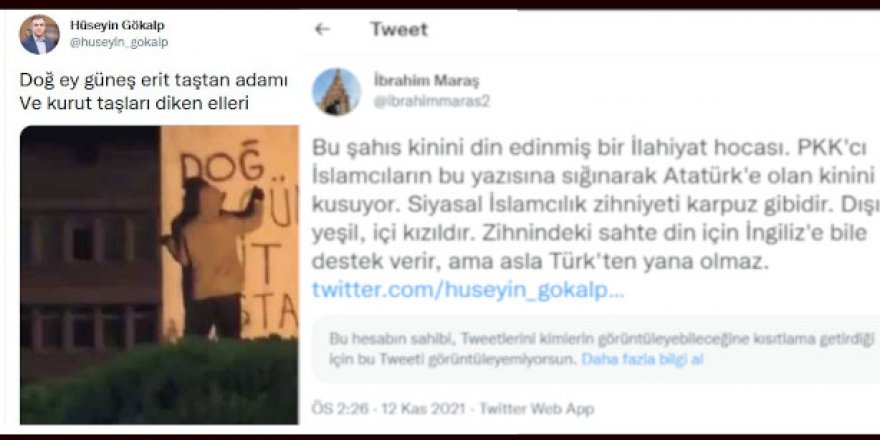Screen dimensions: 880x440
Task: Click the @huseyin_gokalp handle
Action: pos(119,43)
